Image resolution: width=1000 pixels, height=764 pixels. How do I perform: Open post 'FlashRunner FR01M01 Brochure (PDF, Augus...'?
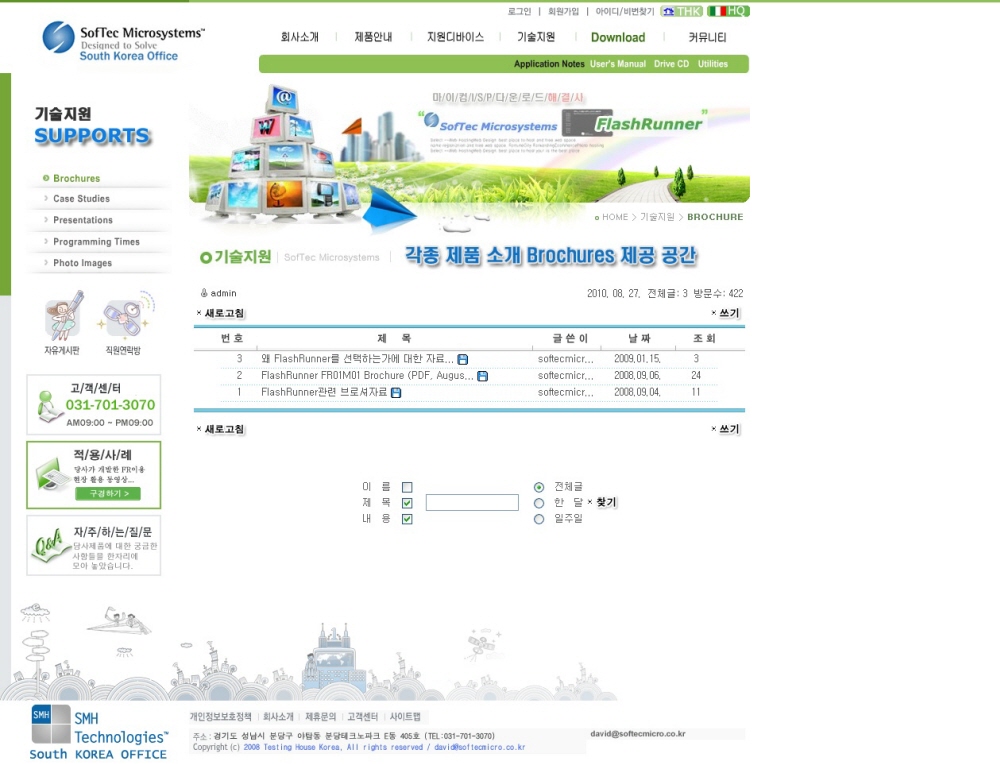pos(367,376)
